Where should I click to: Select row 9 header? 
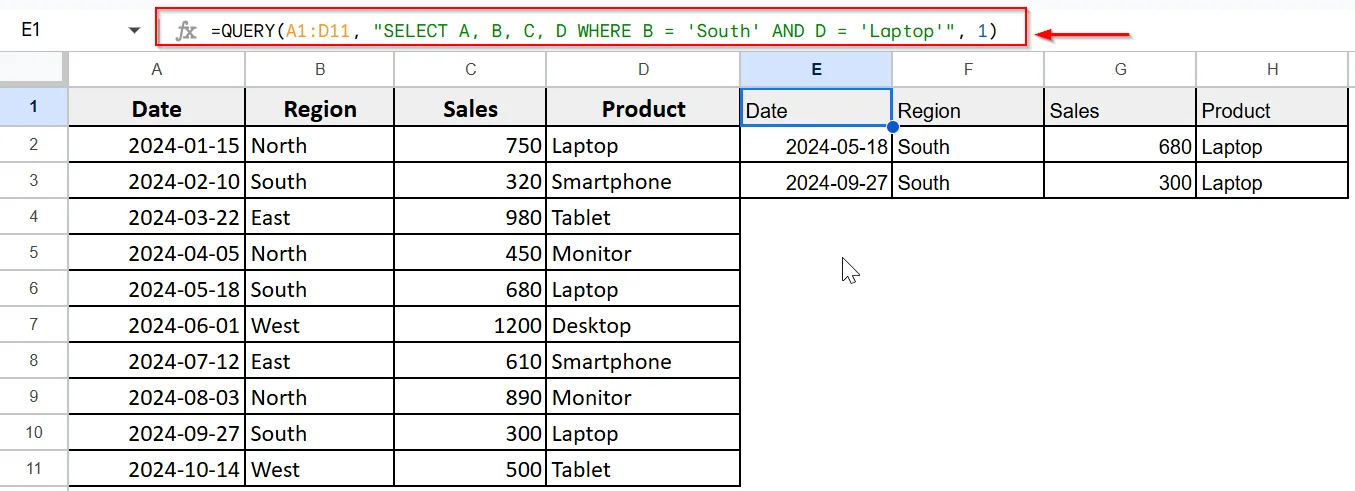34,397
